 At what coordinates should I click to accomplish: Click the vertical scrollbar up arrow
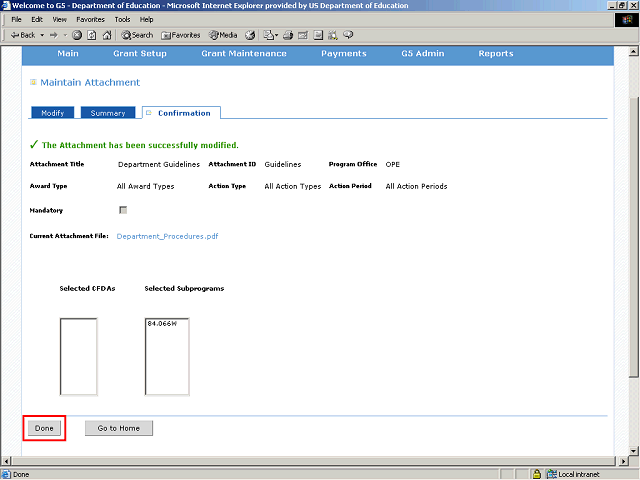[633, 51]
